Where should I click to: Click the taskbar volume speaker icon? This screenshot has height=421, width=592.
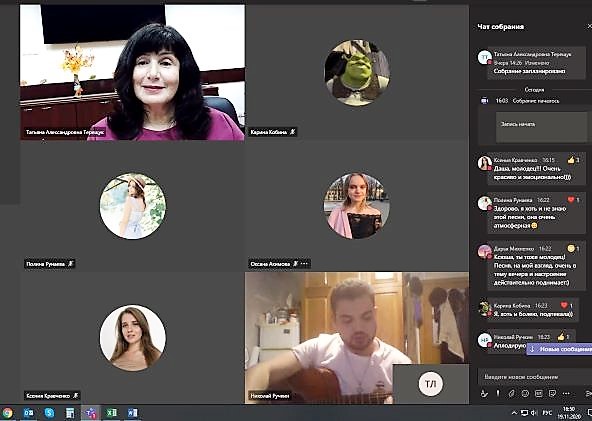click(534, 413)
